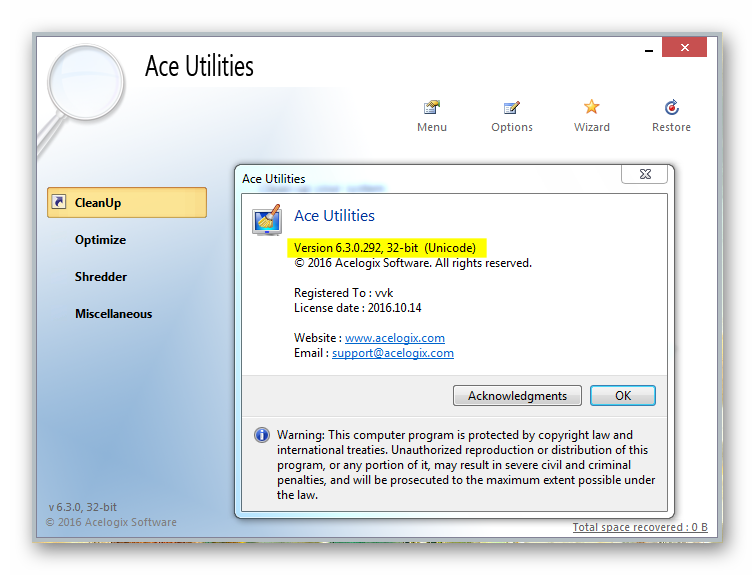Click the Acknowledgments button
Screen dimensions: 755x575
[x=517, y=395]
